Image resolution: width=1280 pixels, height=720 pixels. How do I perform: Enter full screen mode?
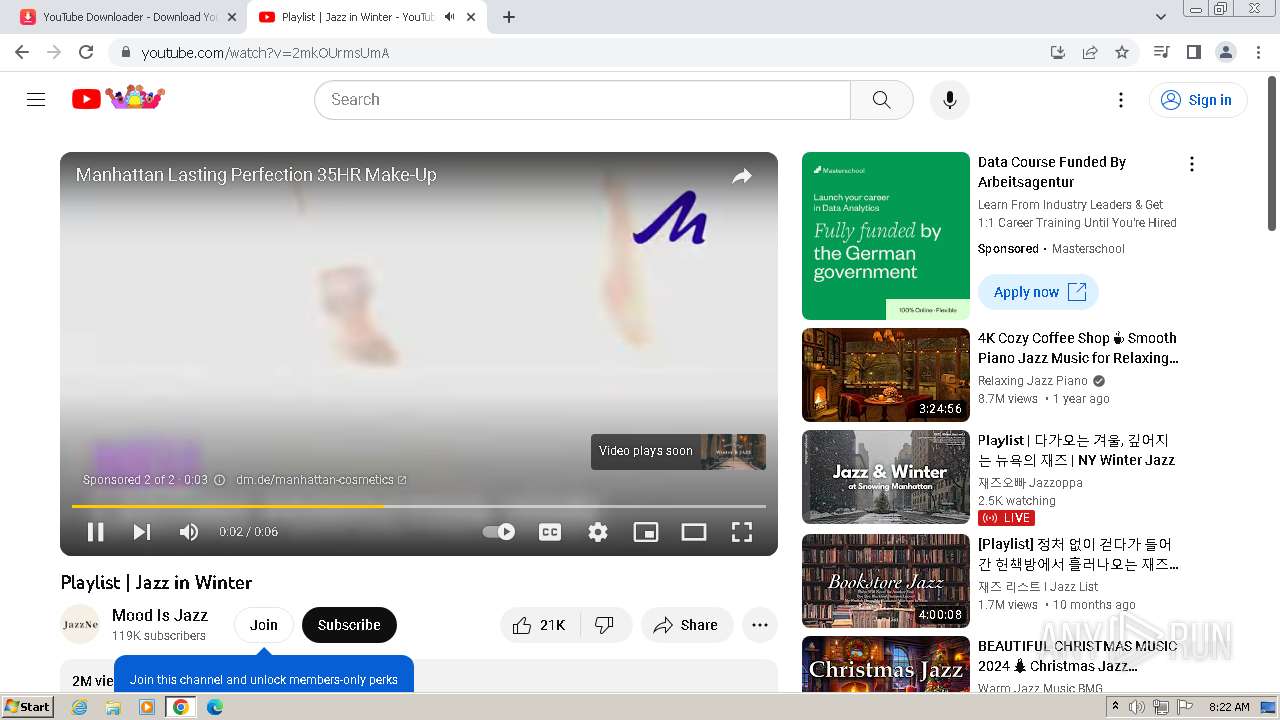(742, 532)
